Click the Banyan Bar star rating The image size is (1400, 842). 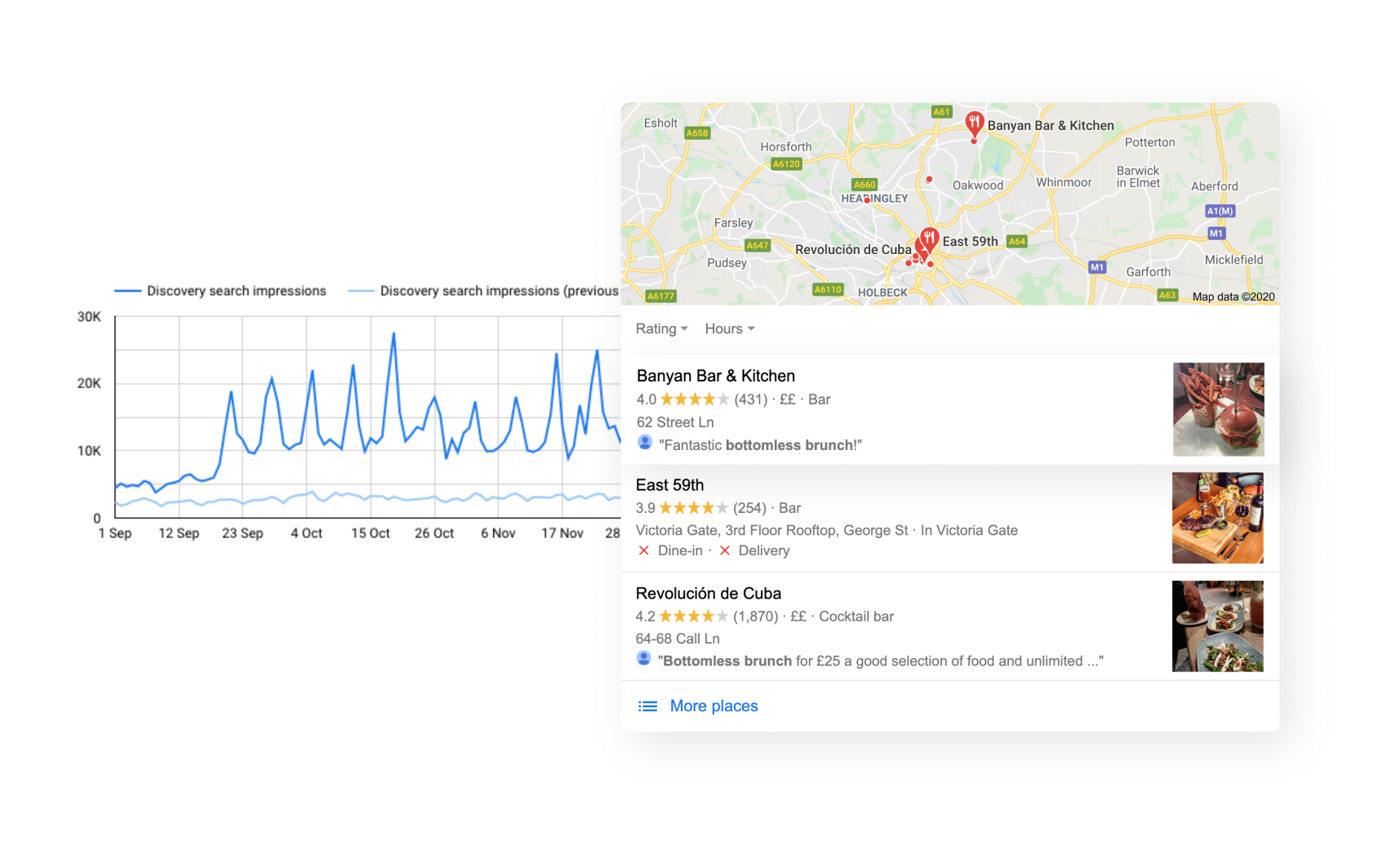(x=694, y=399)
